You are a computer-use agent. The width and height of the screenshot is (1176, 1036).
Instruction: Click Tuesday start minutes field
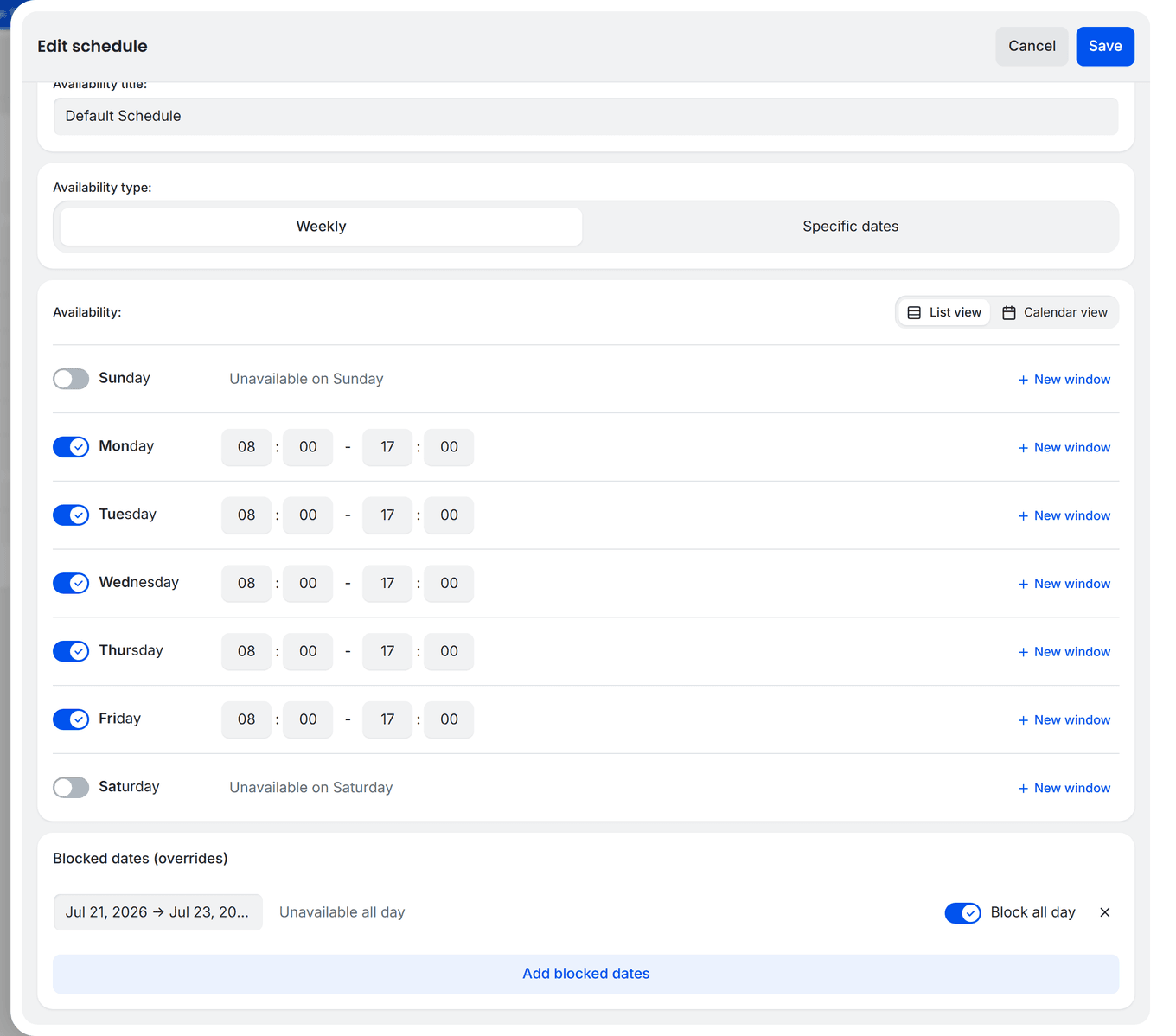(x=308, y=515)
